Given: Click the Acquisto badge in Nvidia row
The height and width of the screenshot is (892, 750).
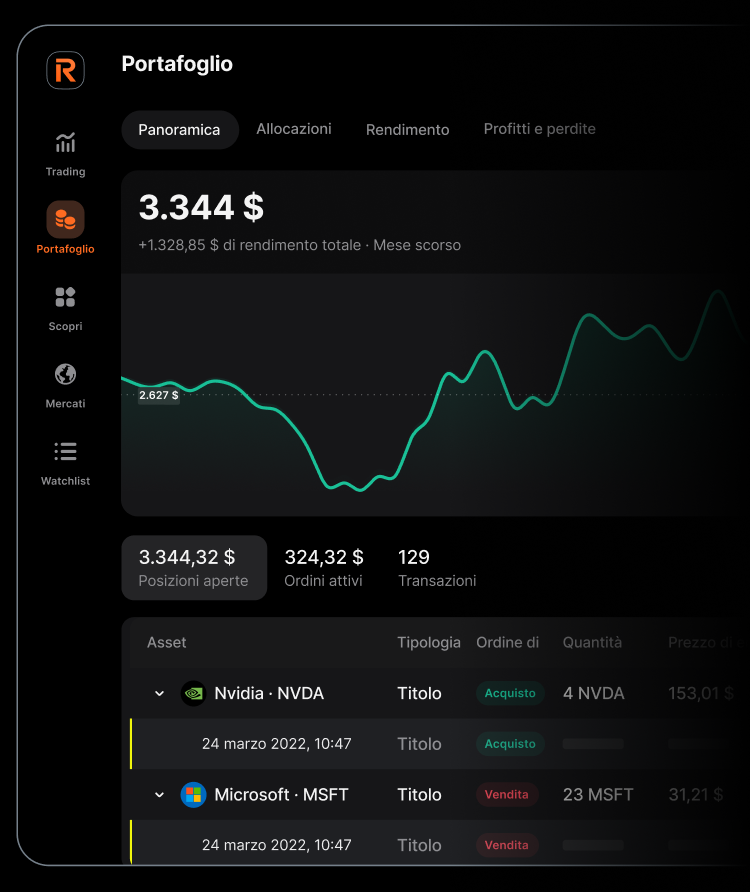Looking at the screenshot, I should 510,693.
